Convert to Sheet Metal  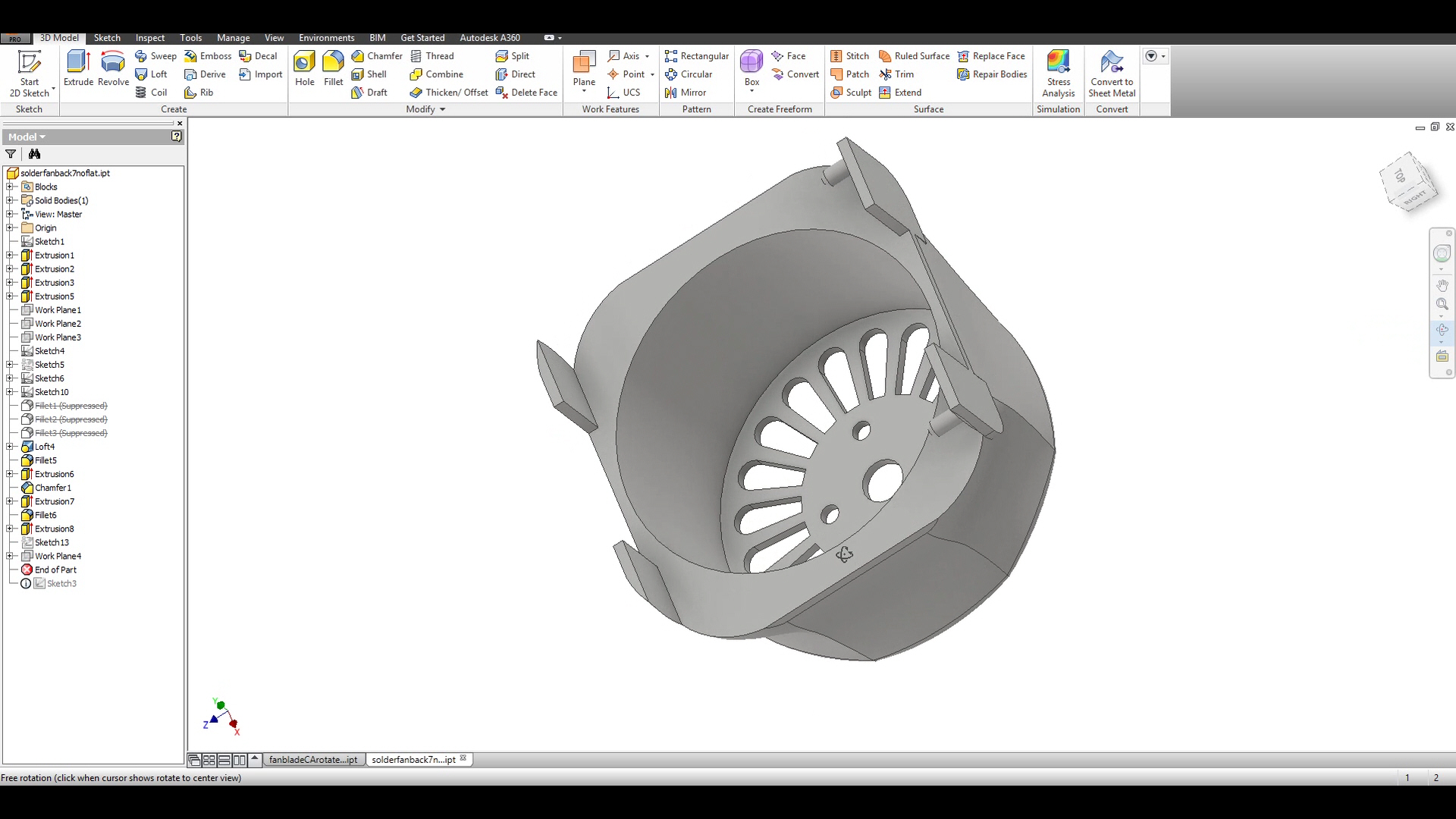pyautogui.click(x=1112, y=74)
